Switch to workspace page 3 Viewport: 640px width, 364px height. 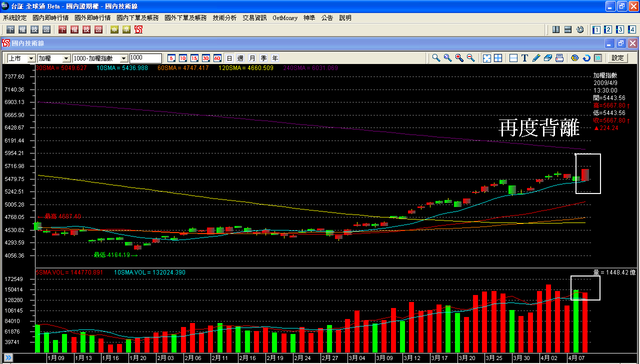click(x=620, y=30)
